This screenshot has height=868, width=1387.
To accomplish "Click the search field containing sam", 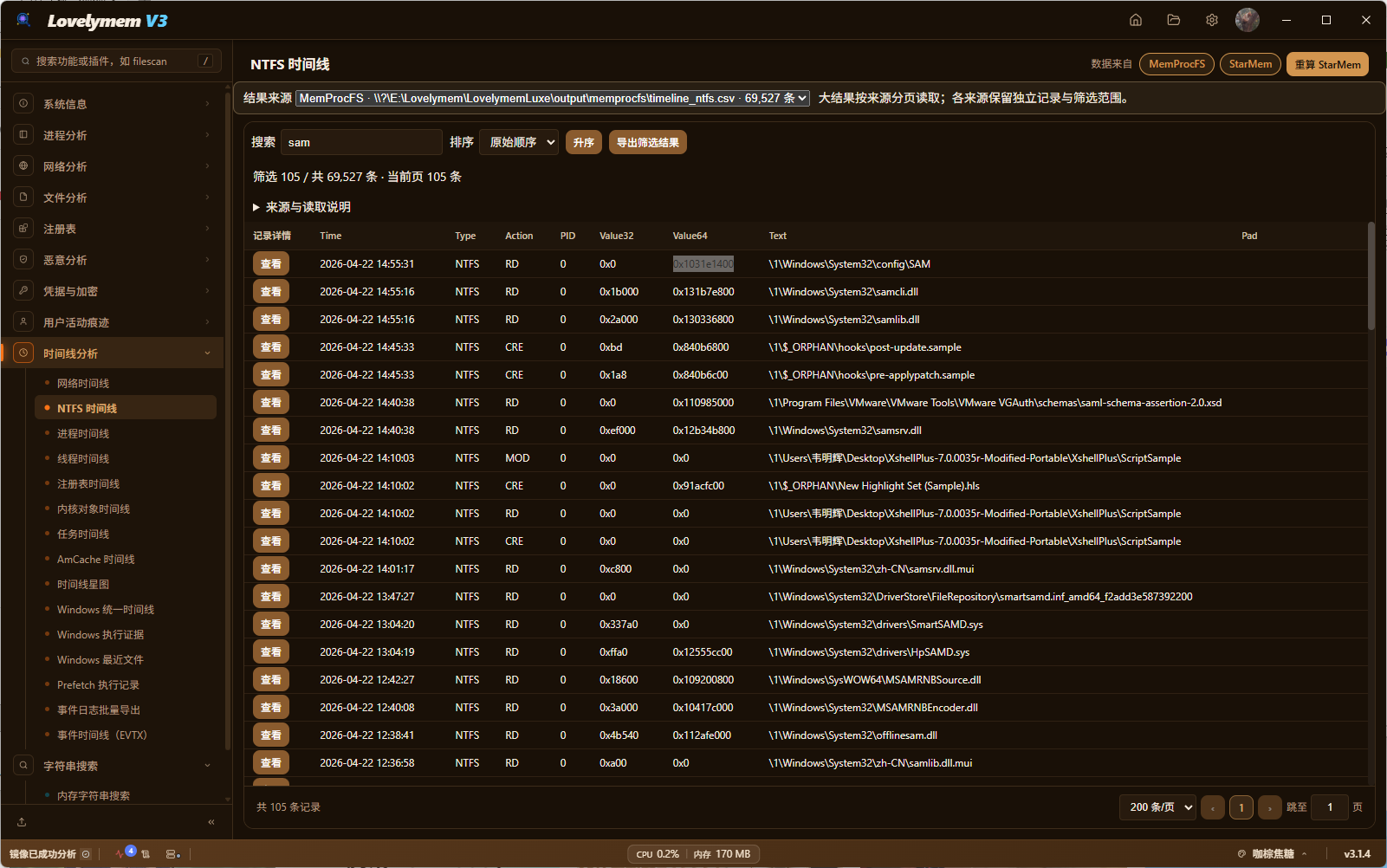I will (361, 142).
